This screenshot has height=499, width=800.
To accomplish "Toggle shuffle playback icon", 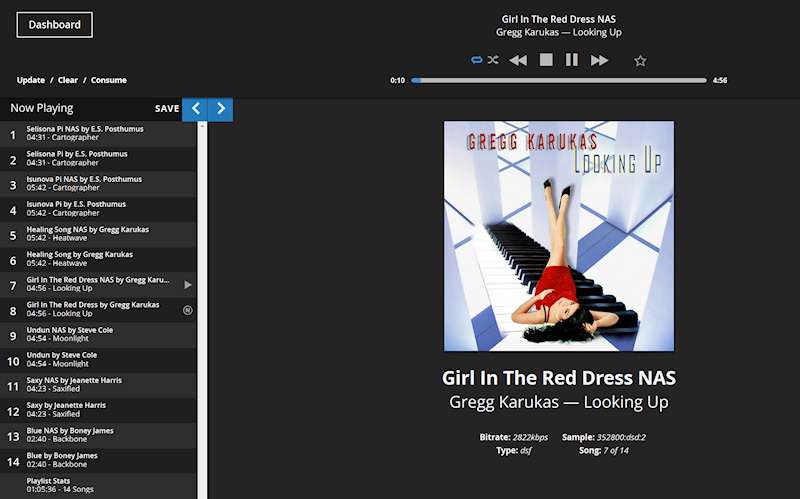I will 493,60.
